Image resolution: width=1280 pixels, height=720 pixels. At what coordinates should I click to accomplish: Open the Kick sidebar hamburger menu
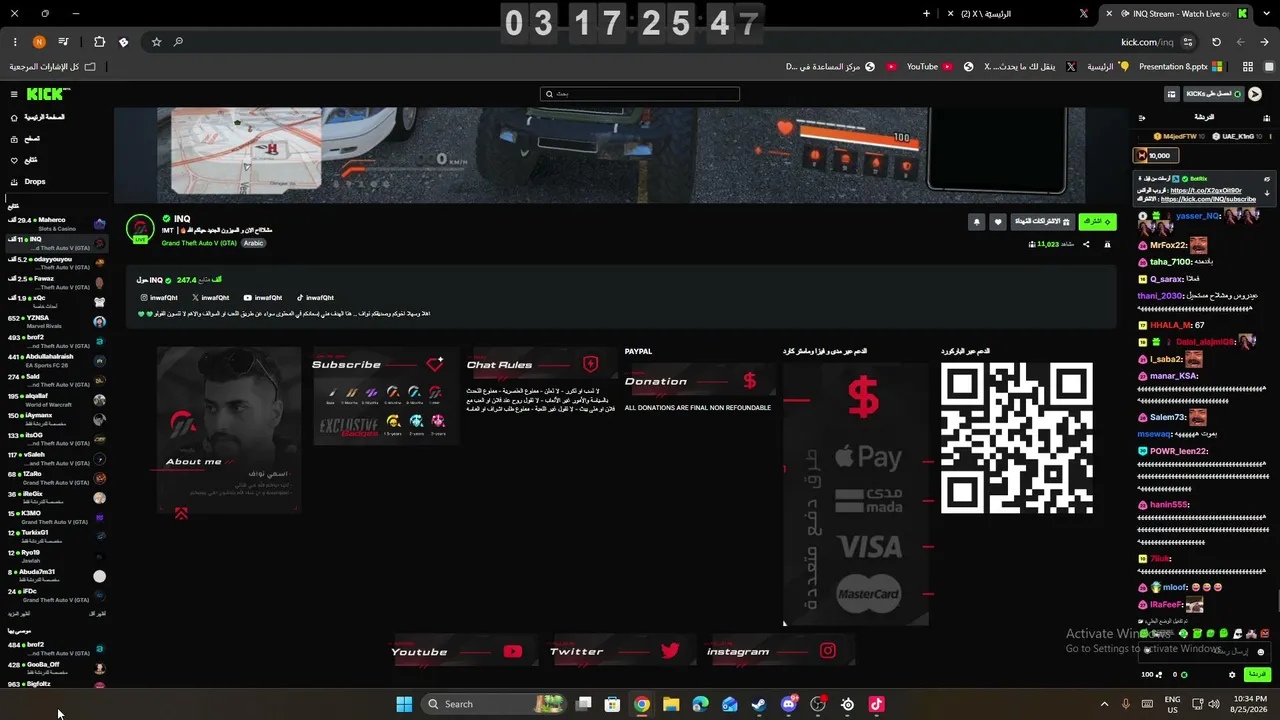click(14, 94)
